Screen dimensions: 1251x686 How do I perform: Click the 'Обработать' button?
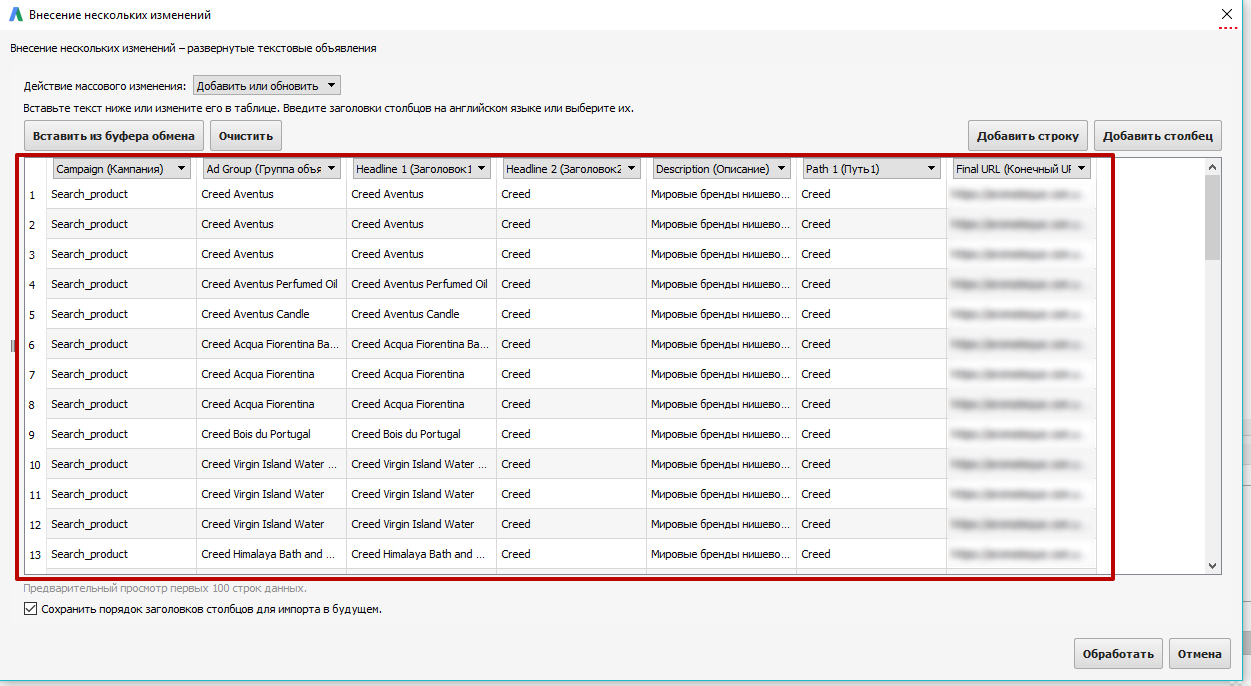point(1118,654)
